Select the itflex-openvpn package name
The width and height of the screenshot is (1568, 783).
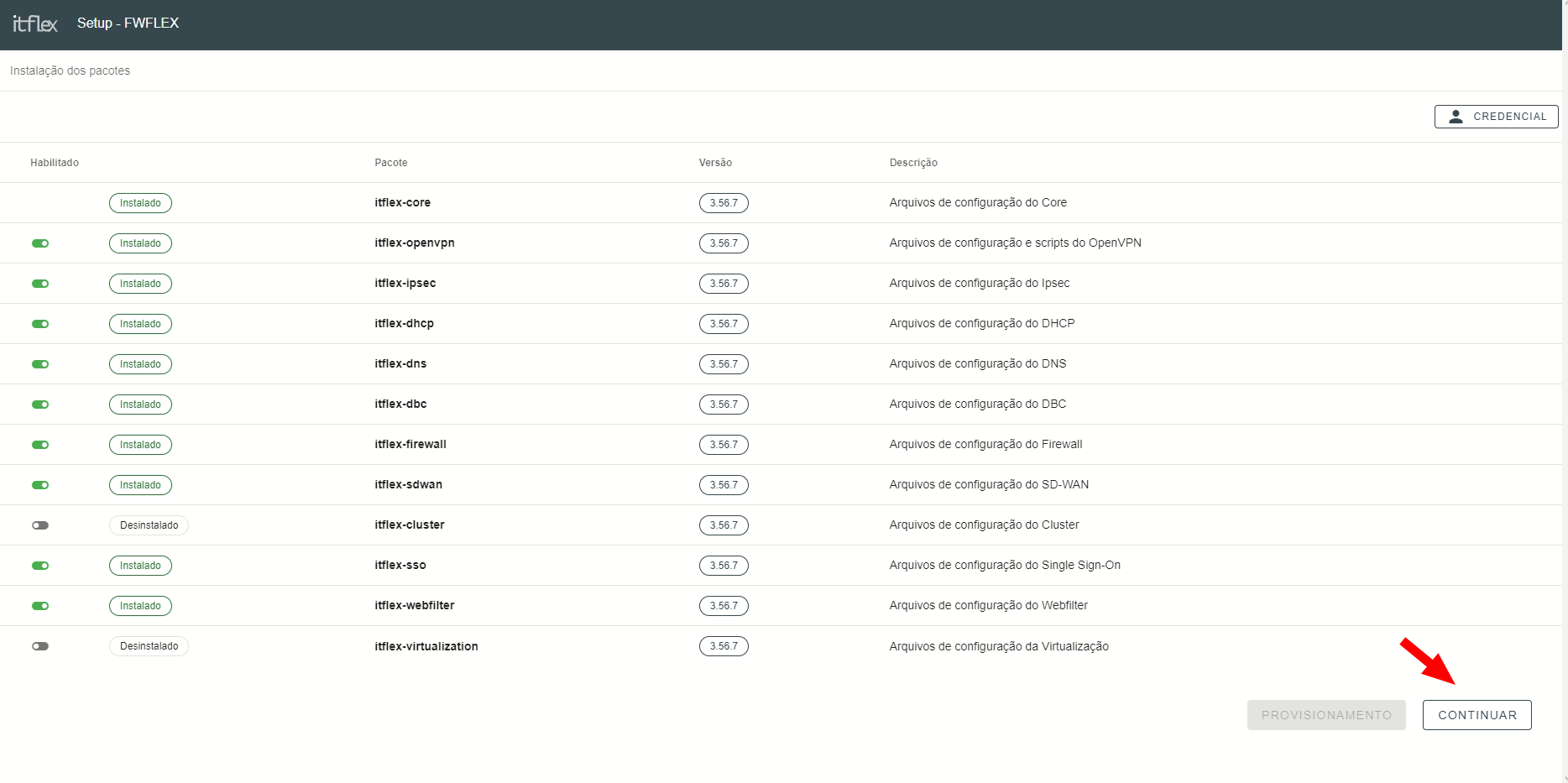[415, 243]
